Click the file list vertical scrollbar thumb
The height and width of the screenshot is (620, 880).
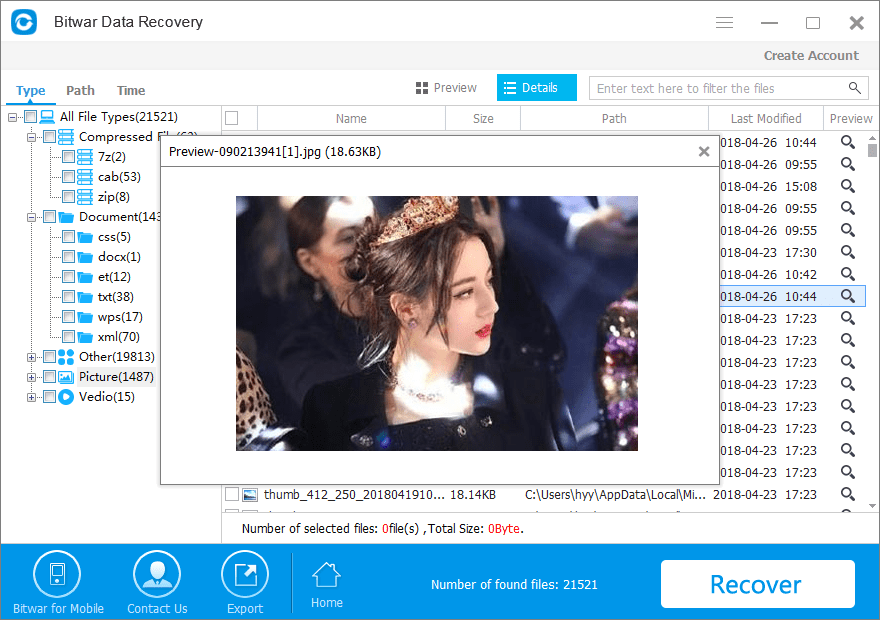click(x=872, y=150)
